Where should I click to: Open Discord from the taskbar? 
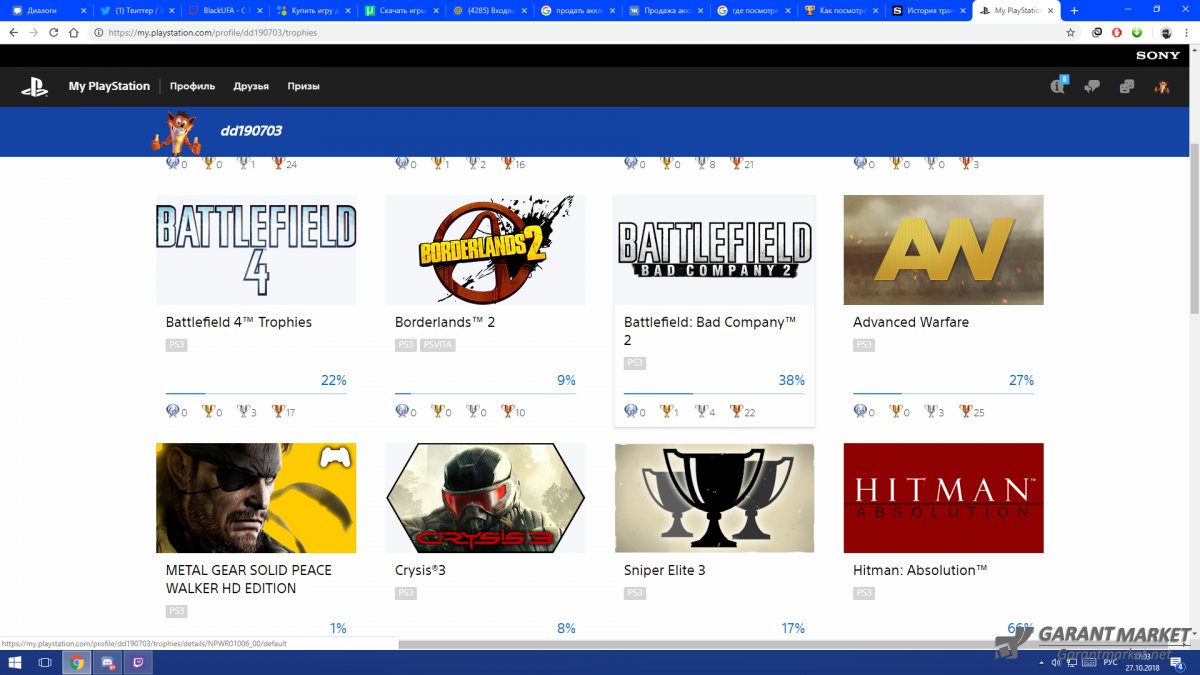107,662
